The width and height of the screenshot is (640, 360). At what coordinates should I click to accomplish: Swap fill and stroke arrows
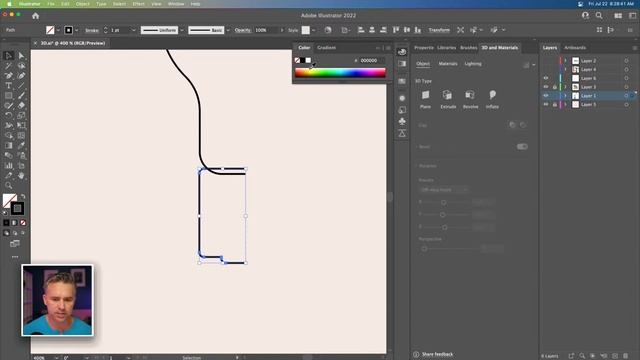[x=23, y=196]
